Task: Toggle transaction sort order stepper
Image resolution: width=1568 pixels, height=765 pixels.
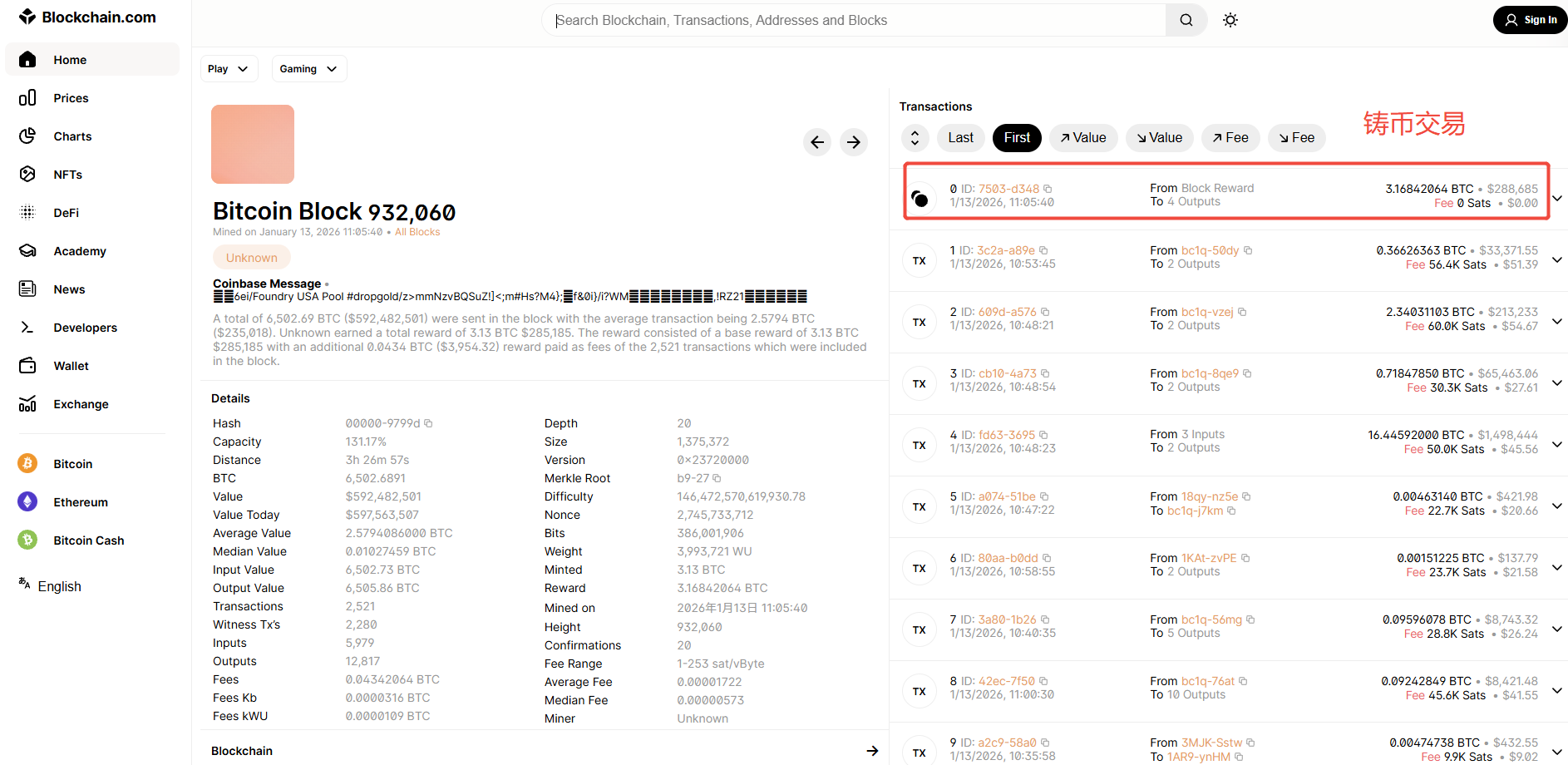Action: [x=915, y=138]
